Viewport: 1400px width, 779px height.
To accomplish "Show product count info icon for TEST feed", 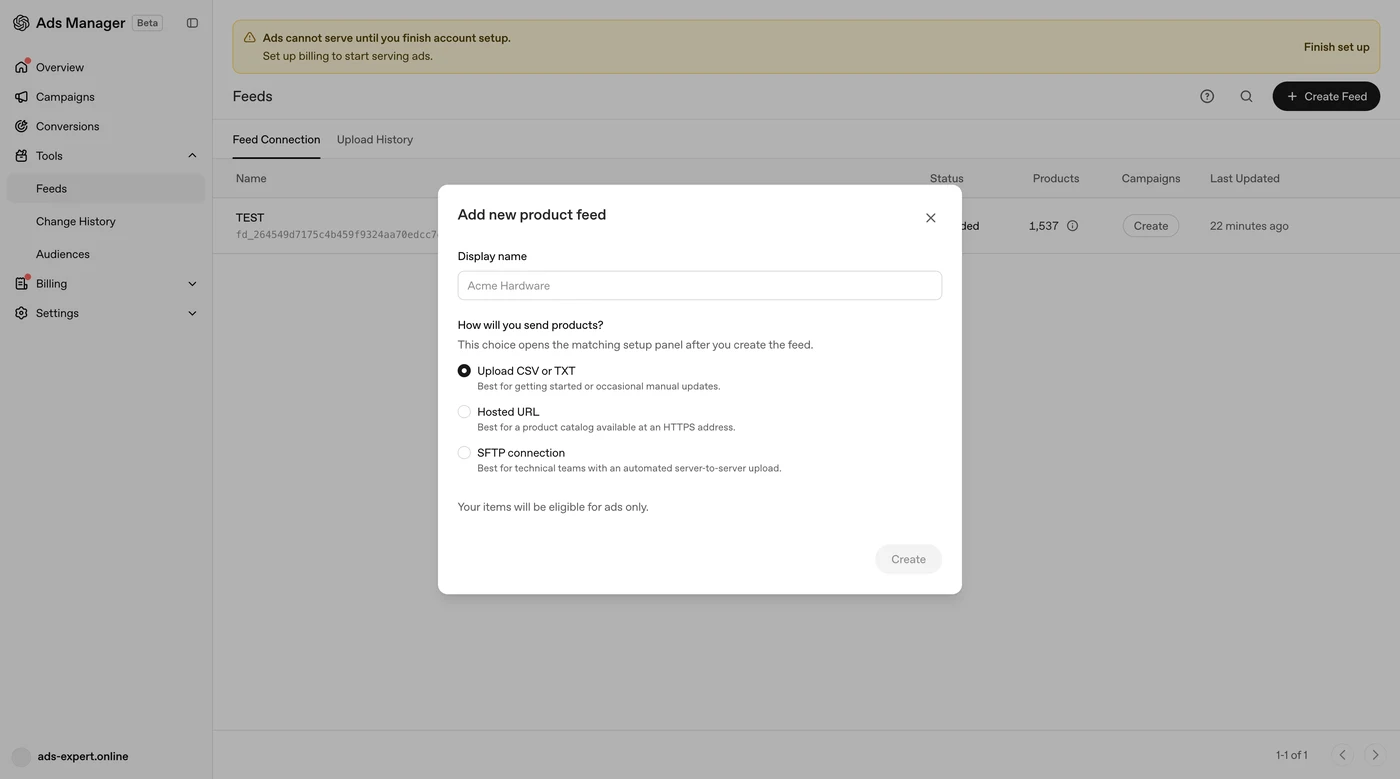I will [1072, 226].
